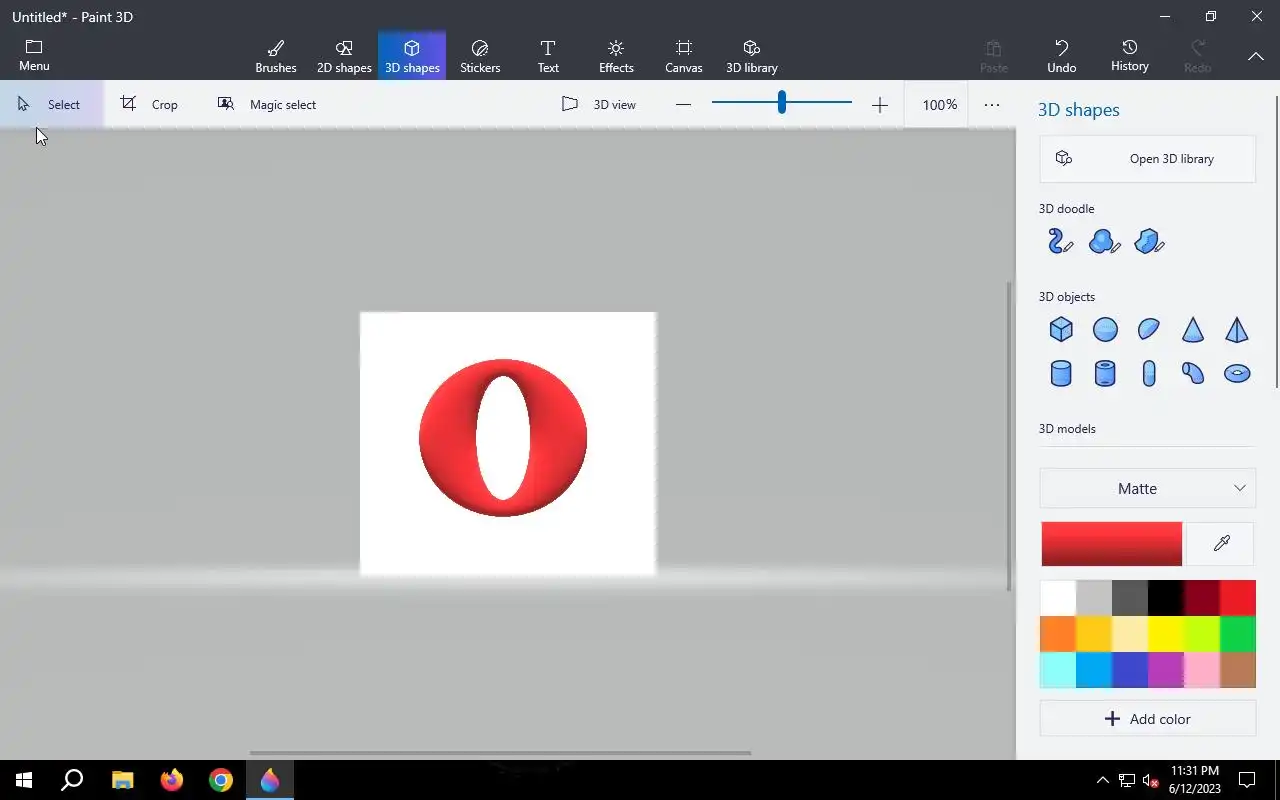Viewport: 1280px width, 800px height.
Task: Select the Pyramid 3D object
Action: point(1237,329)
